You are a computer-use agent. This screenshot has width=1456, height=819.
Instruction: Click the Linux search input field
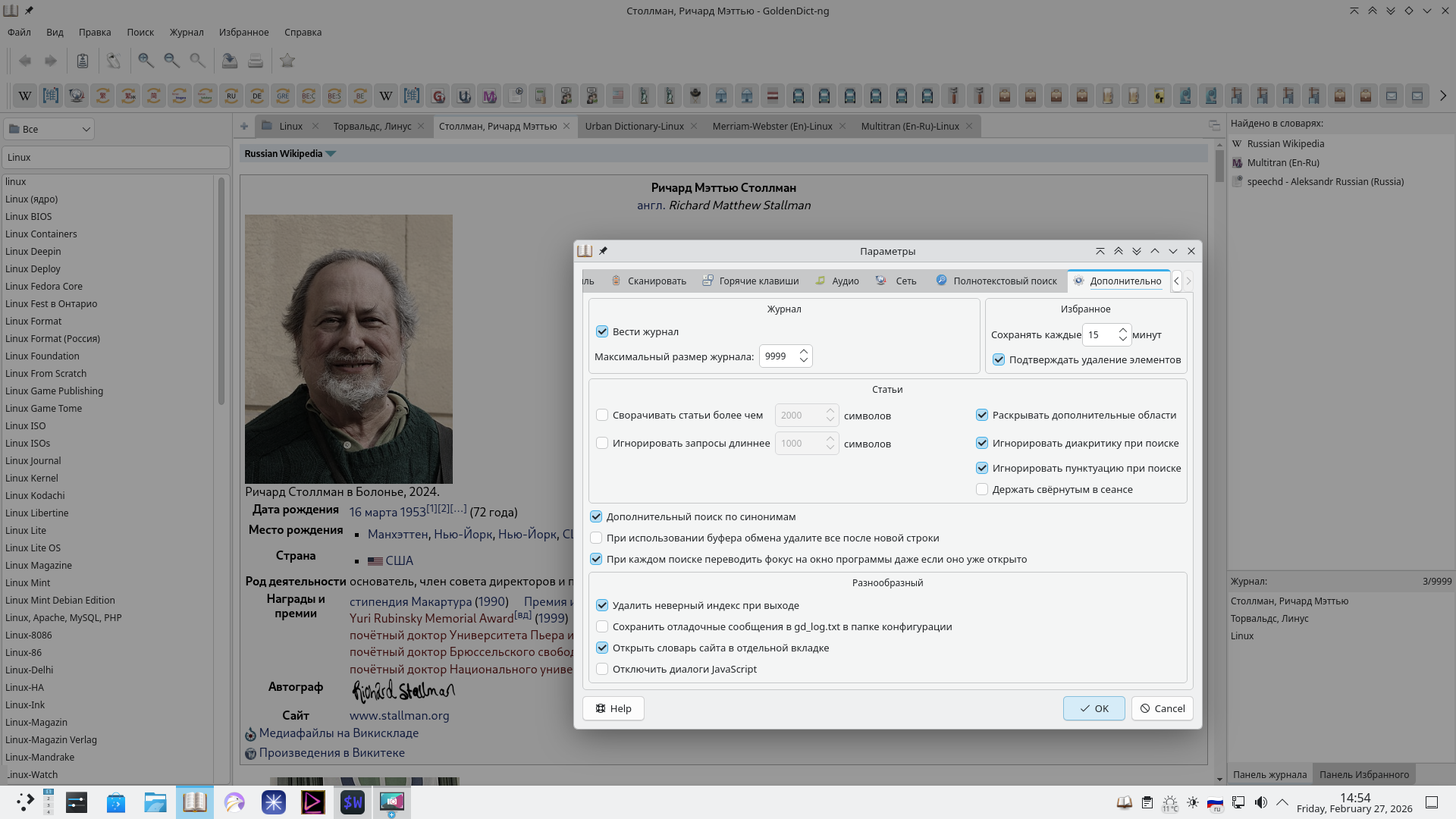click(x=115, y=158)
